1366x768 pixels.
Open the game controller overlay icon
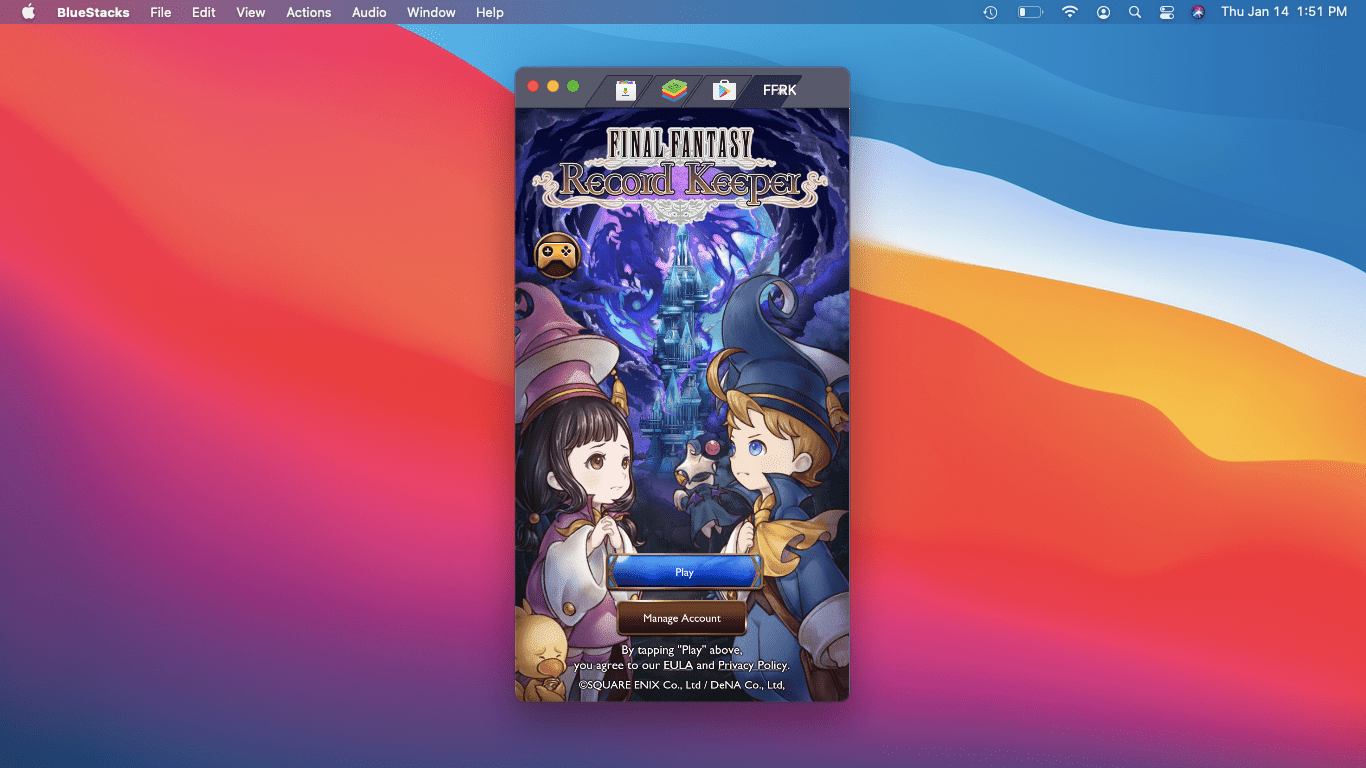coord(557,255)
